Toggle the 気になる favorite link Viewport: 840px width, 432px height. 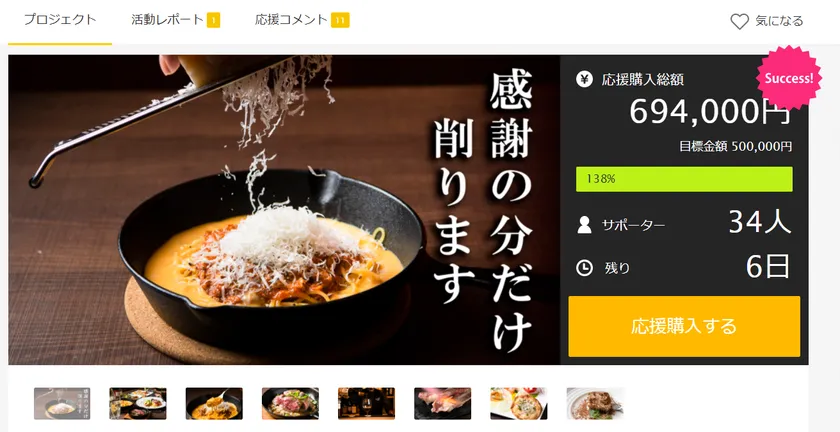pos(767,21)
